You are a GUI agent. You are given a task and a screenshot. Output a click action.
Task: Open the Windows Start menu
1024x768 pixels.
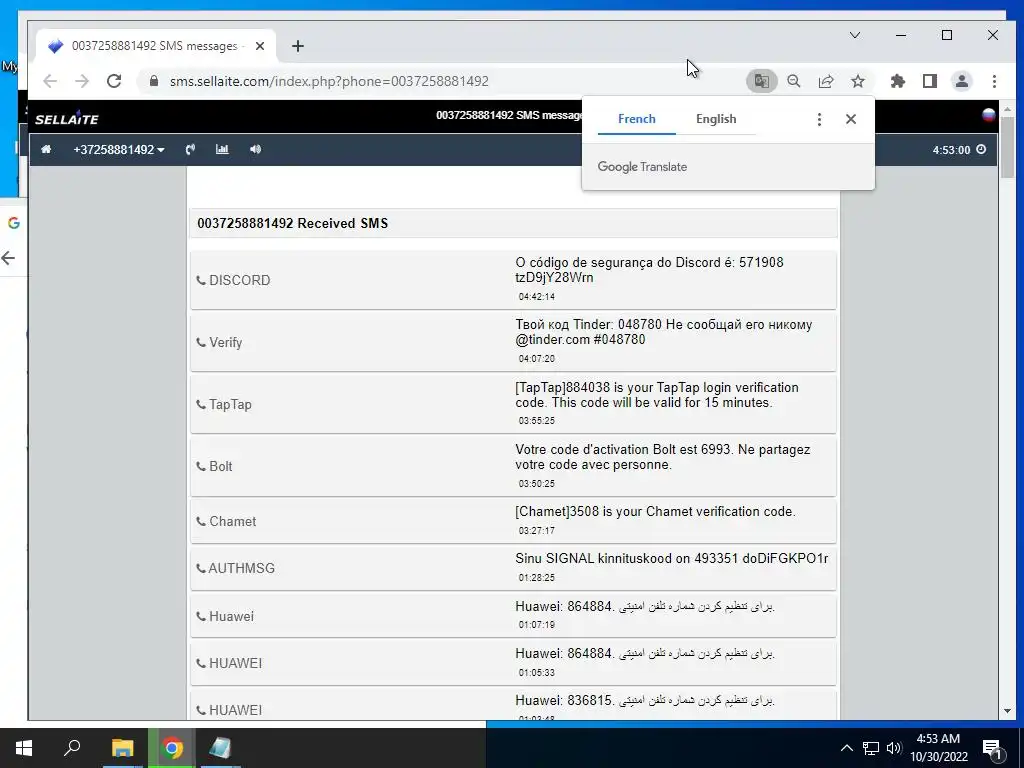pyautogui.click(x=24, y=748)
